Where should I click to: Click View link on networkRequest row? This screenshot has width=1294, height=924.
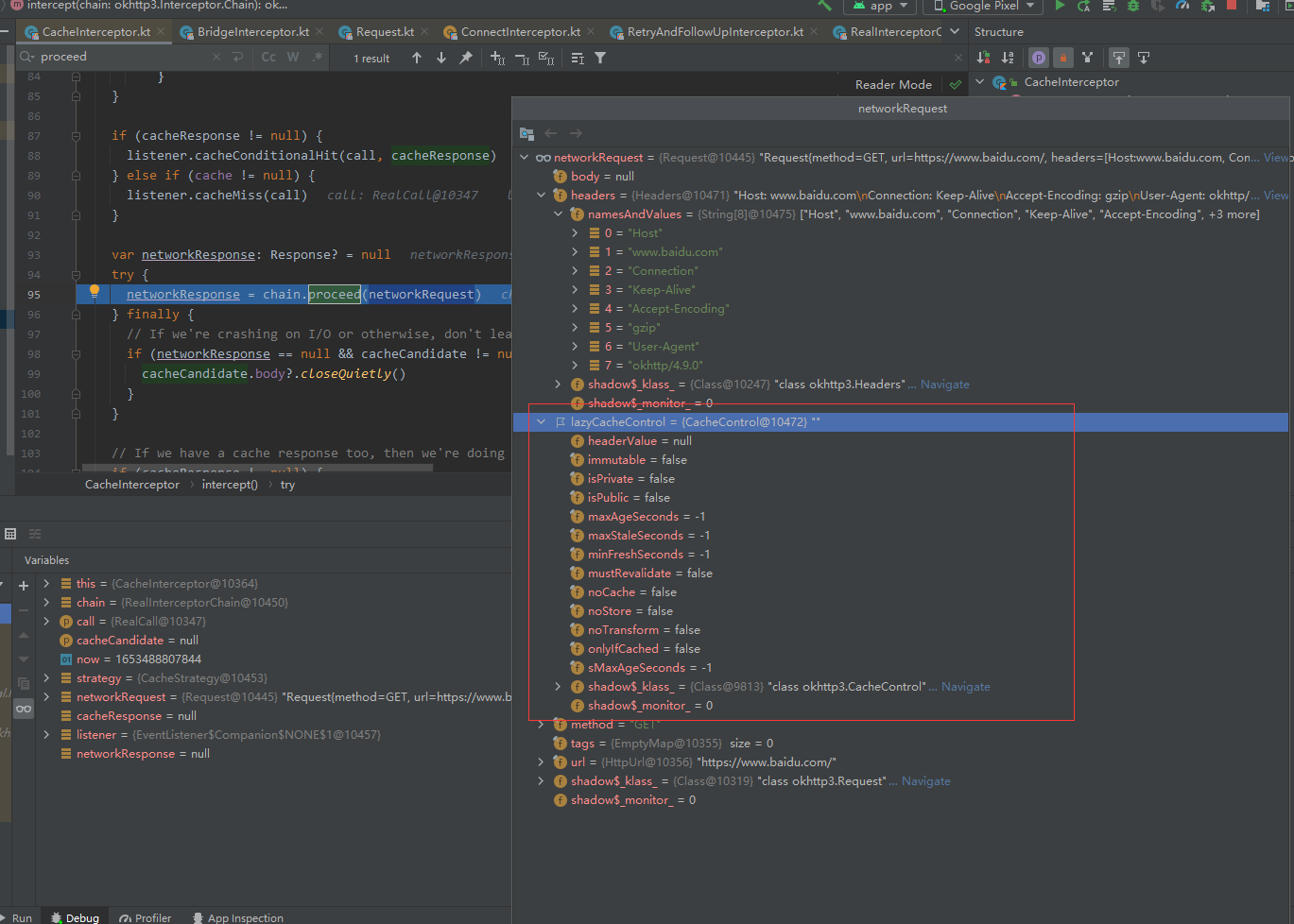point(1276,158)
